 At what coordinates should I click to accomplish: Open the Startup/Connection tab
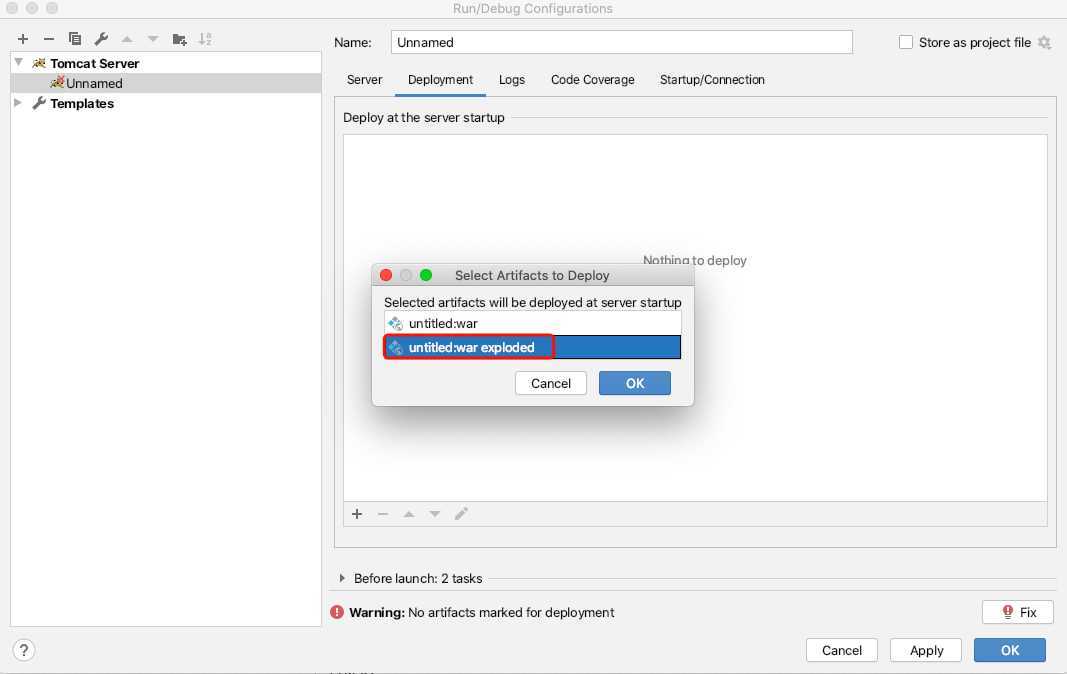tap(712, 80)
